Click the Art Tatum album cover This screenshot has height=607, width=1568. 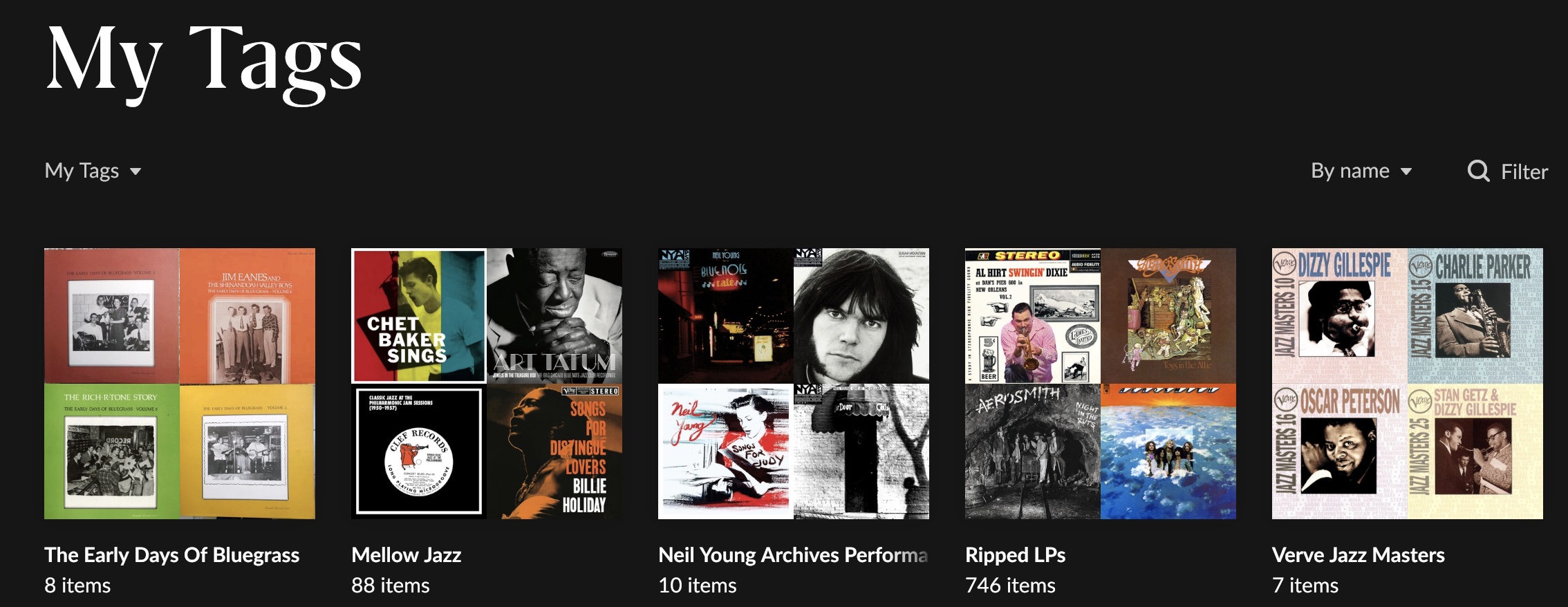(554, 316)
